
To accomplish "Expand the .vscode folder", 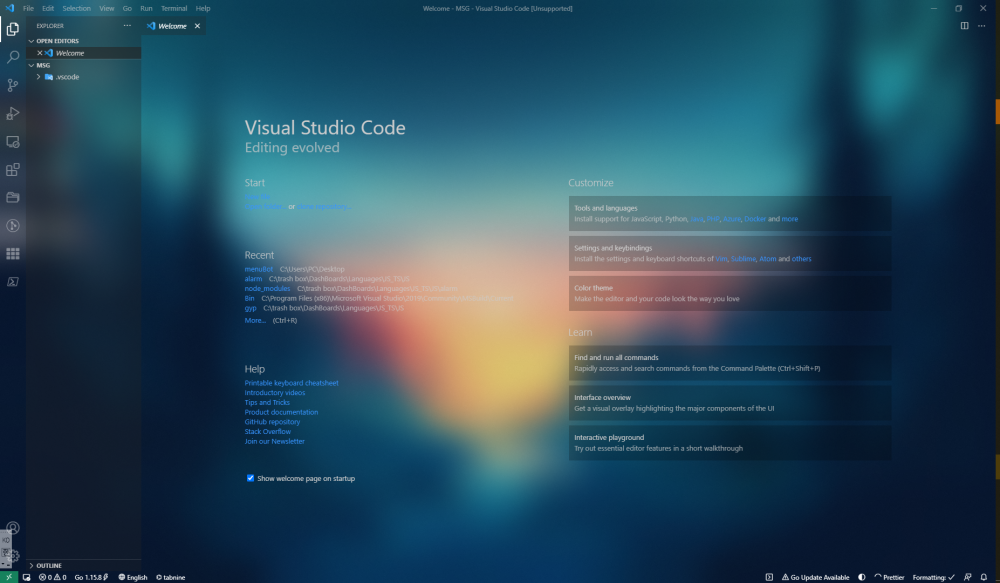I will (38, 77).
